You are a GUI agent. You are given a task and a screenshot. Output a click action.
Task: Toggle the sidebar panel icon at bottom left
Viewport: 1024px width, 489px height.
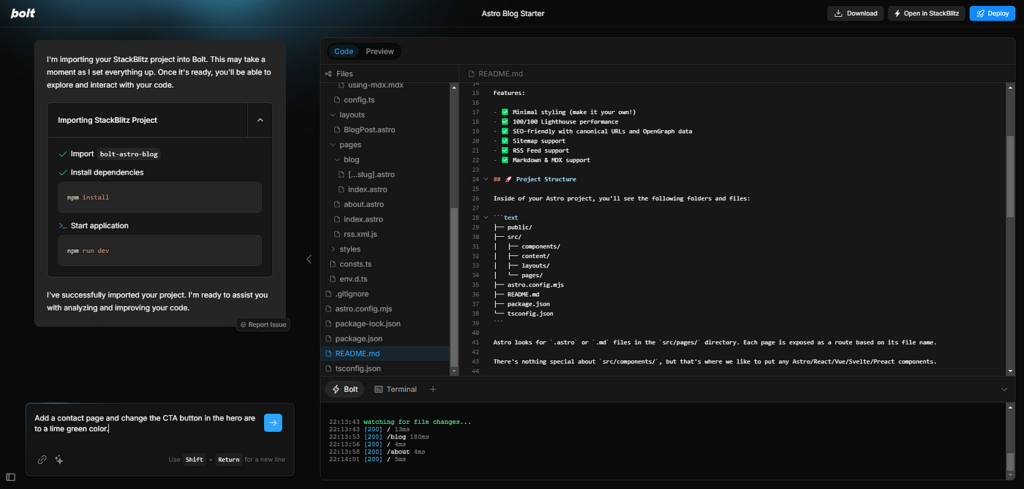(x=11, y=478)
